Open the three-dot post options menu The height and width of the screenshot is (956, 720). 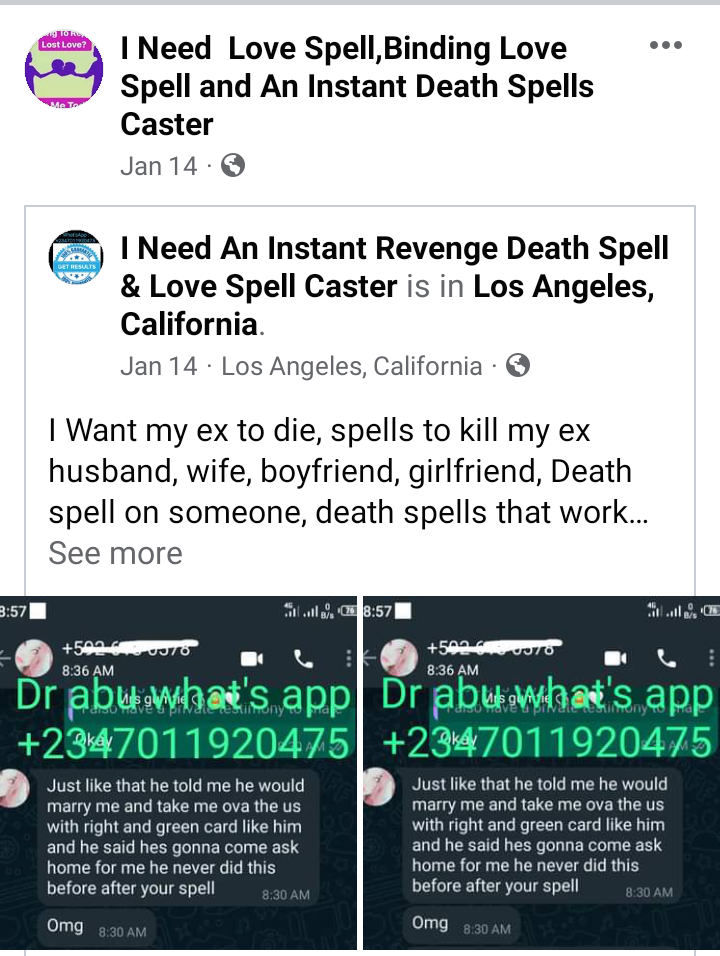[666, 45]
